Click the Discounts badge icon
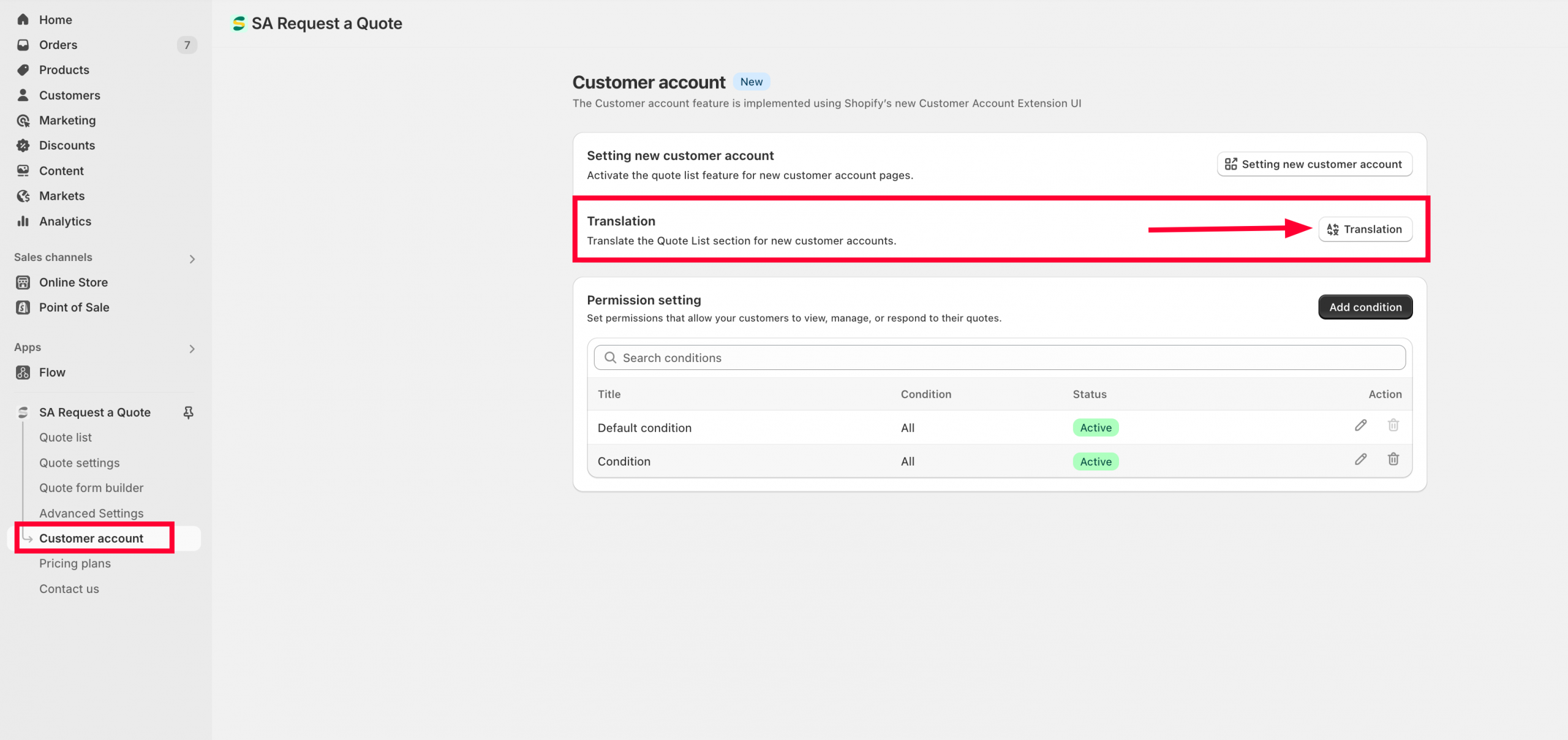Image resolution: width=1568 pixels, height=740 pixels. tap(23, 145)
